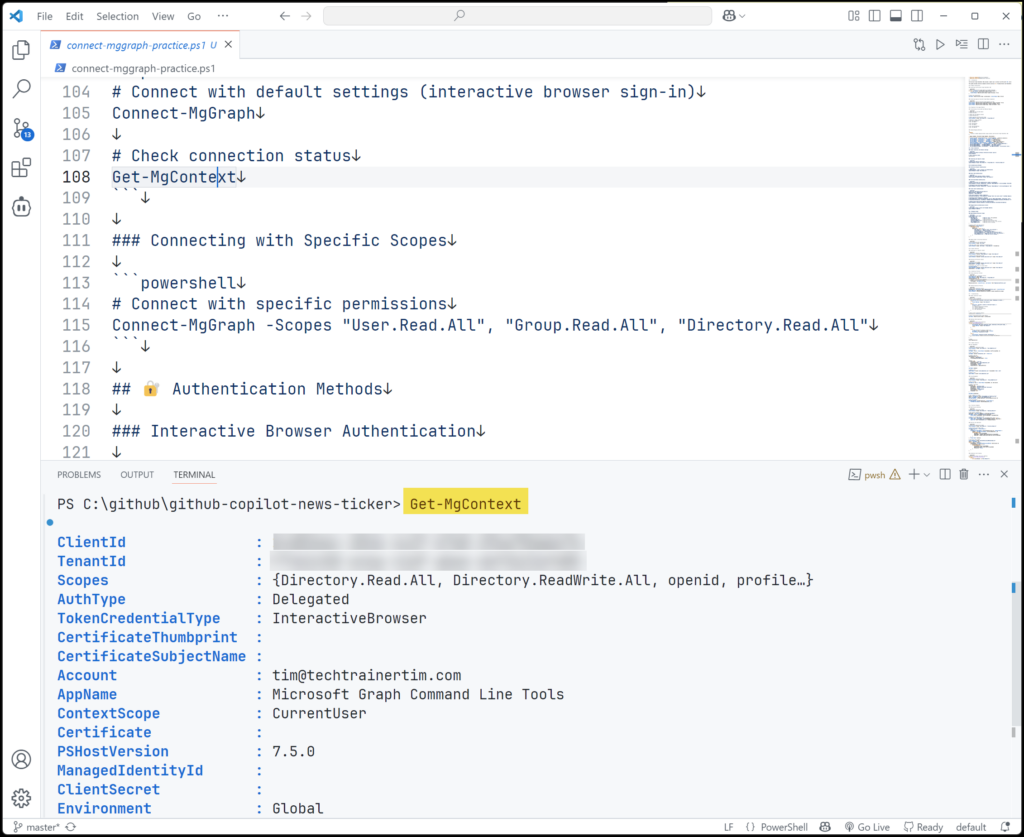This screenshot has width=1024, height=837.
Task: Open the Manage gear icon
Action: pyautogui.click(x=21, y=798)
